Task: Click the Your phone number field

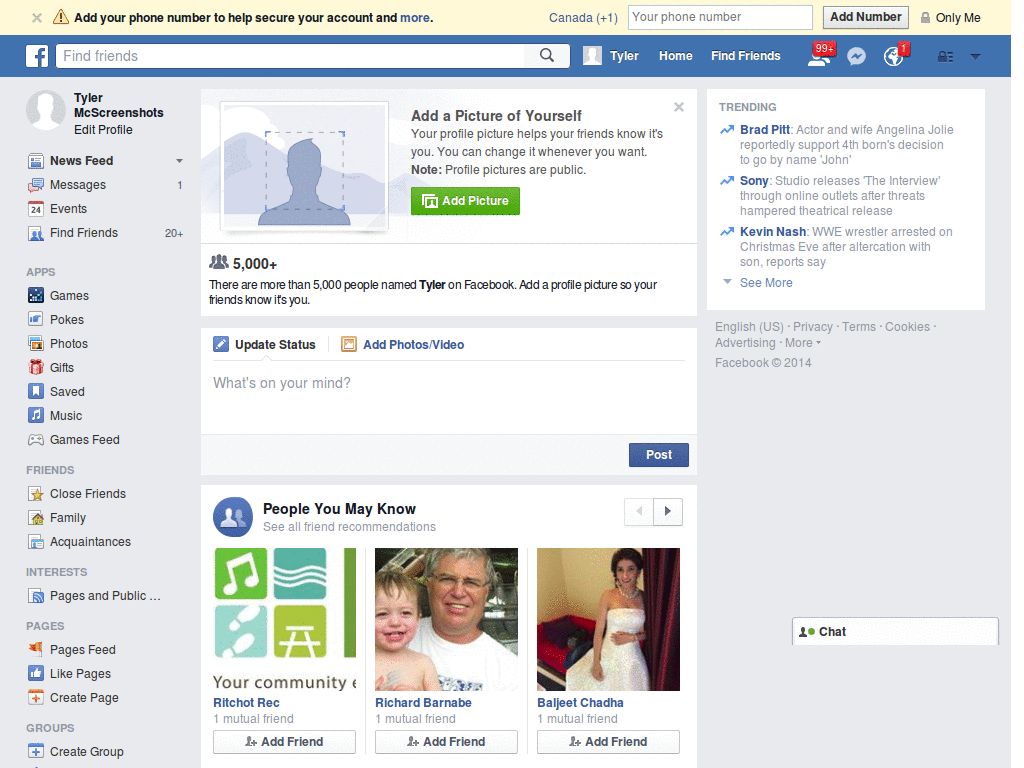Action: pyautogui.click(x=720, y=18)
